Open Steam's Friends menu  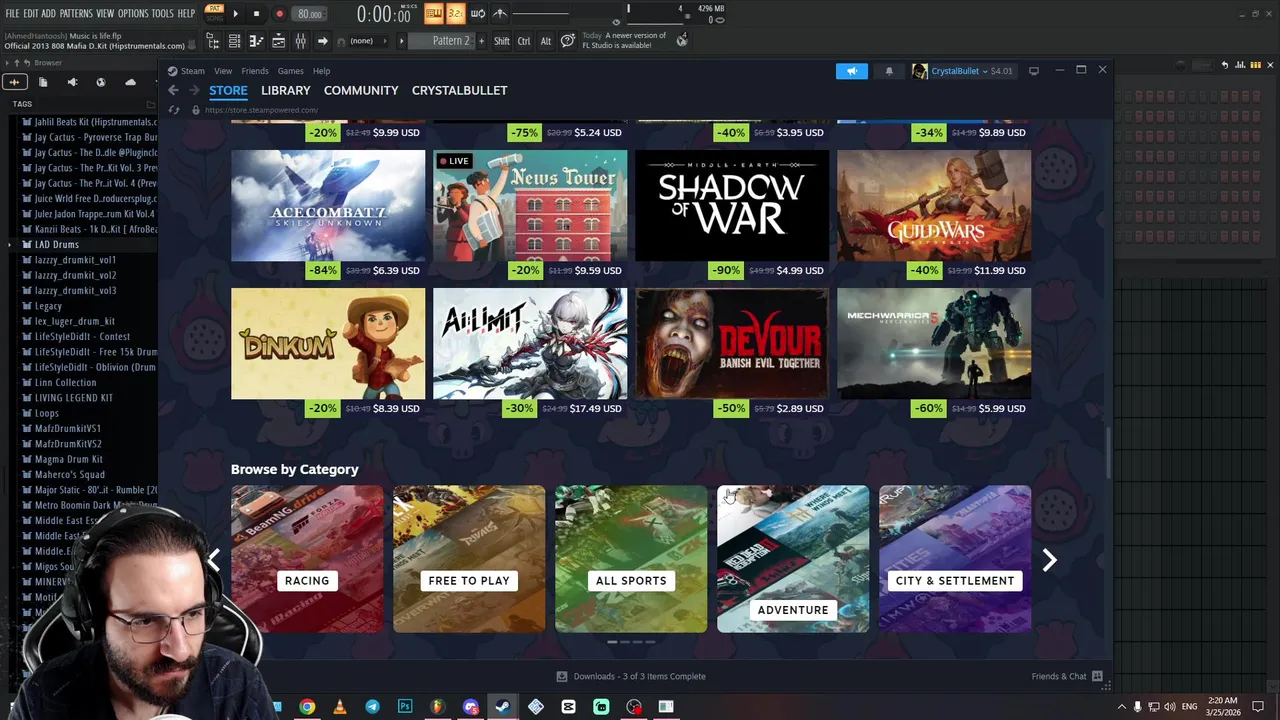[254, 71]
